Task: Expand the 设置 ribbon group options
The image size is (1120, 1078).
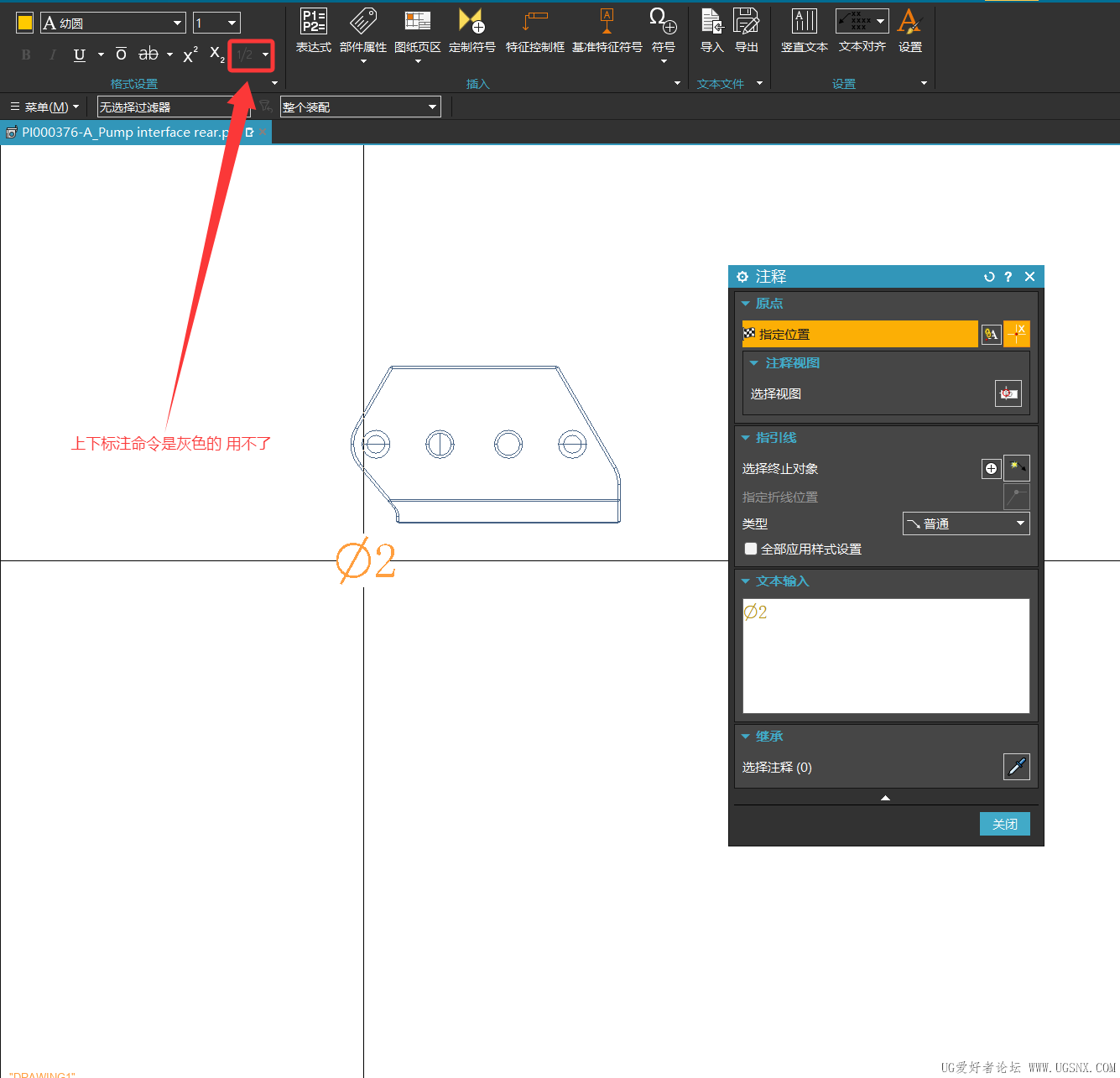Action: (924, 83)
